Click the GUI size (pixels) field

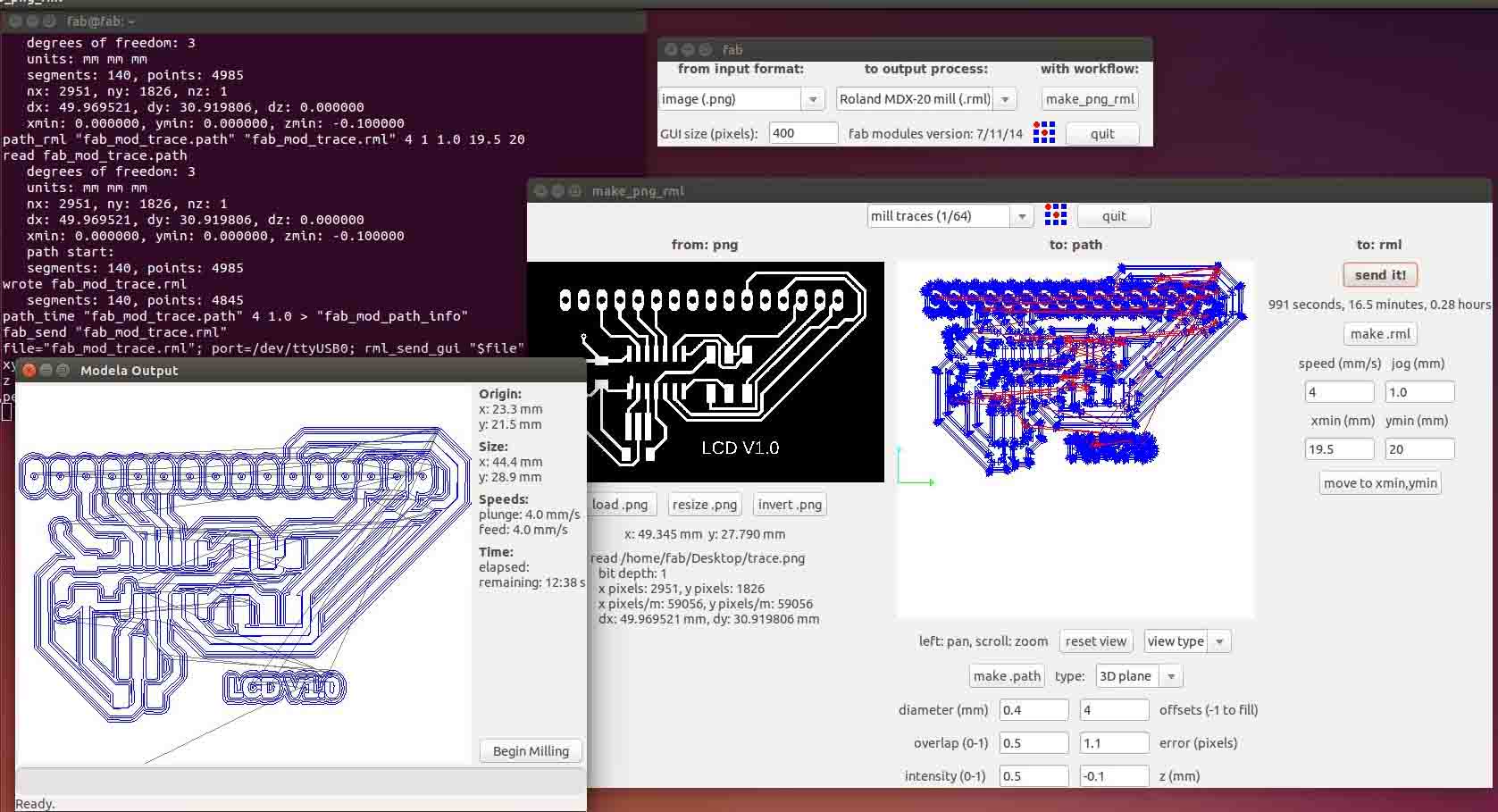[803, 133]
